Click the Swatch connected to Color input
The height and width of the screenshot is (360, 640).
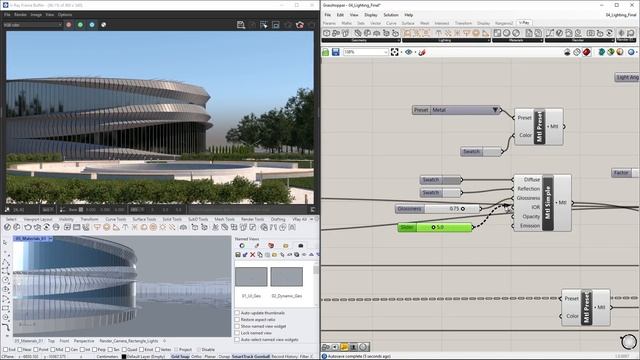[481, 151]
